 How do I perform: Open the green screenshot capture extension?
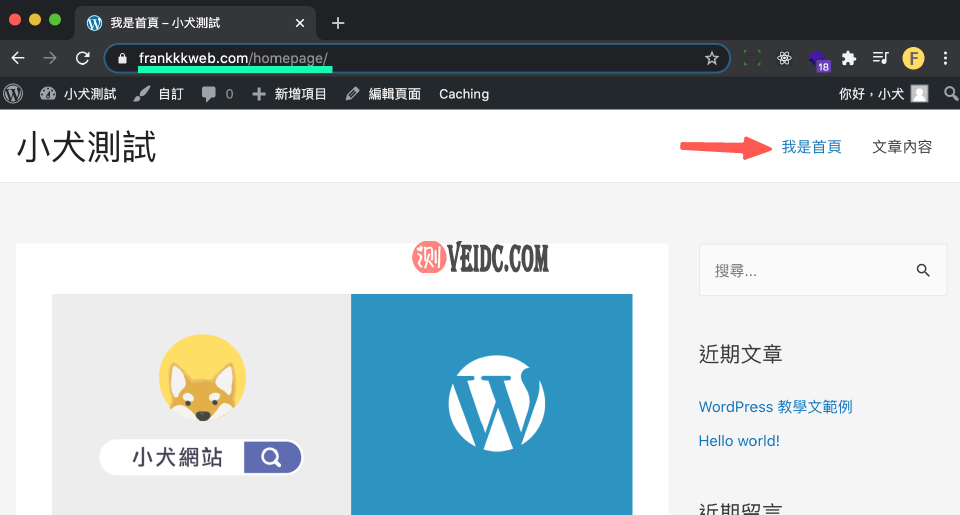tap(752, 58)
